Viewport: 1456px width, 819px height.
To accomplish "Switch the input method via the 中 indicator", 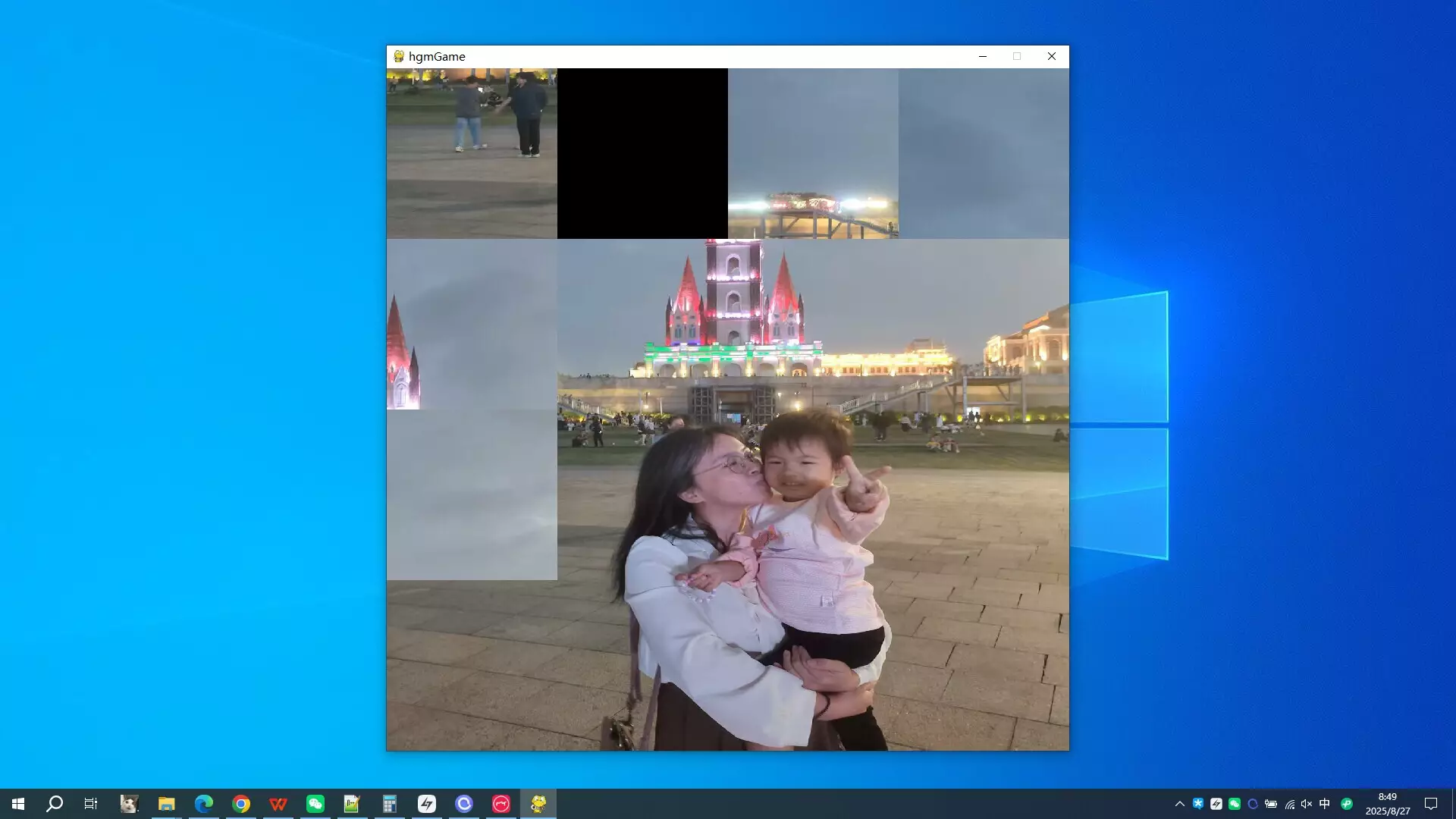I will point(1326,804).
